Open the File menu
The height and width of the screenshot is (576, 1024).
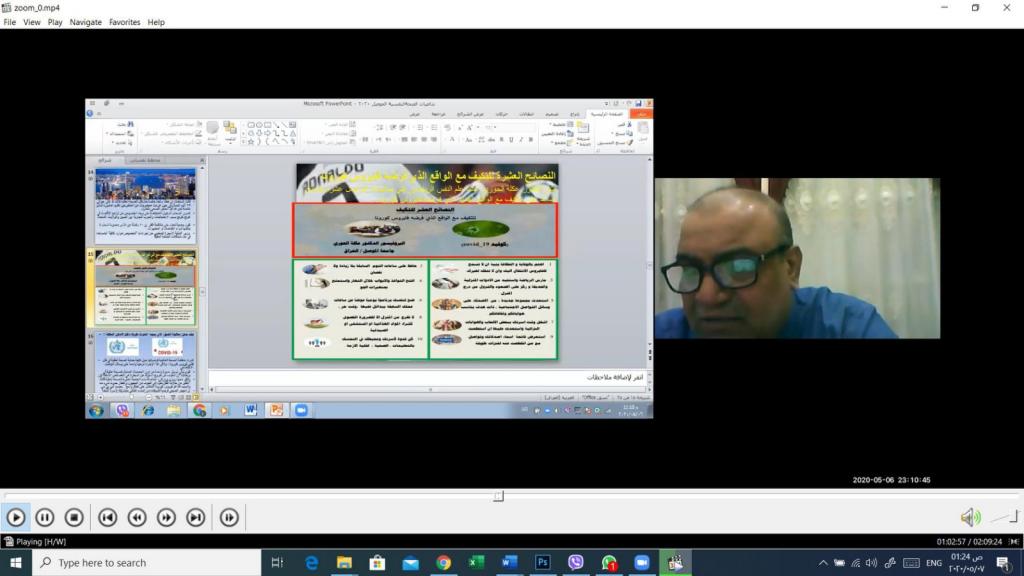(10, 22)
